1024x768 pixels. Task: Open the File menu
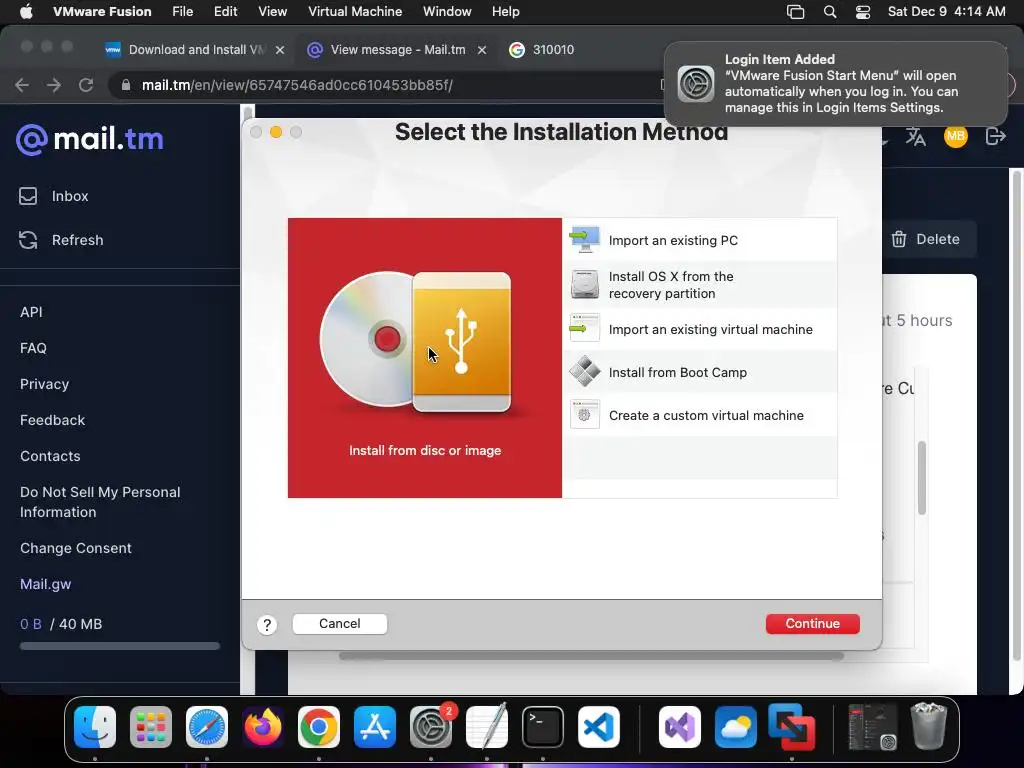coord(183,12)
